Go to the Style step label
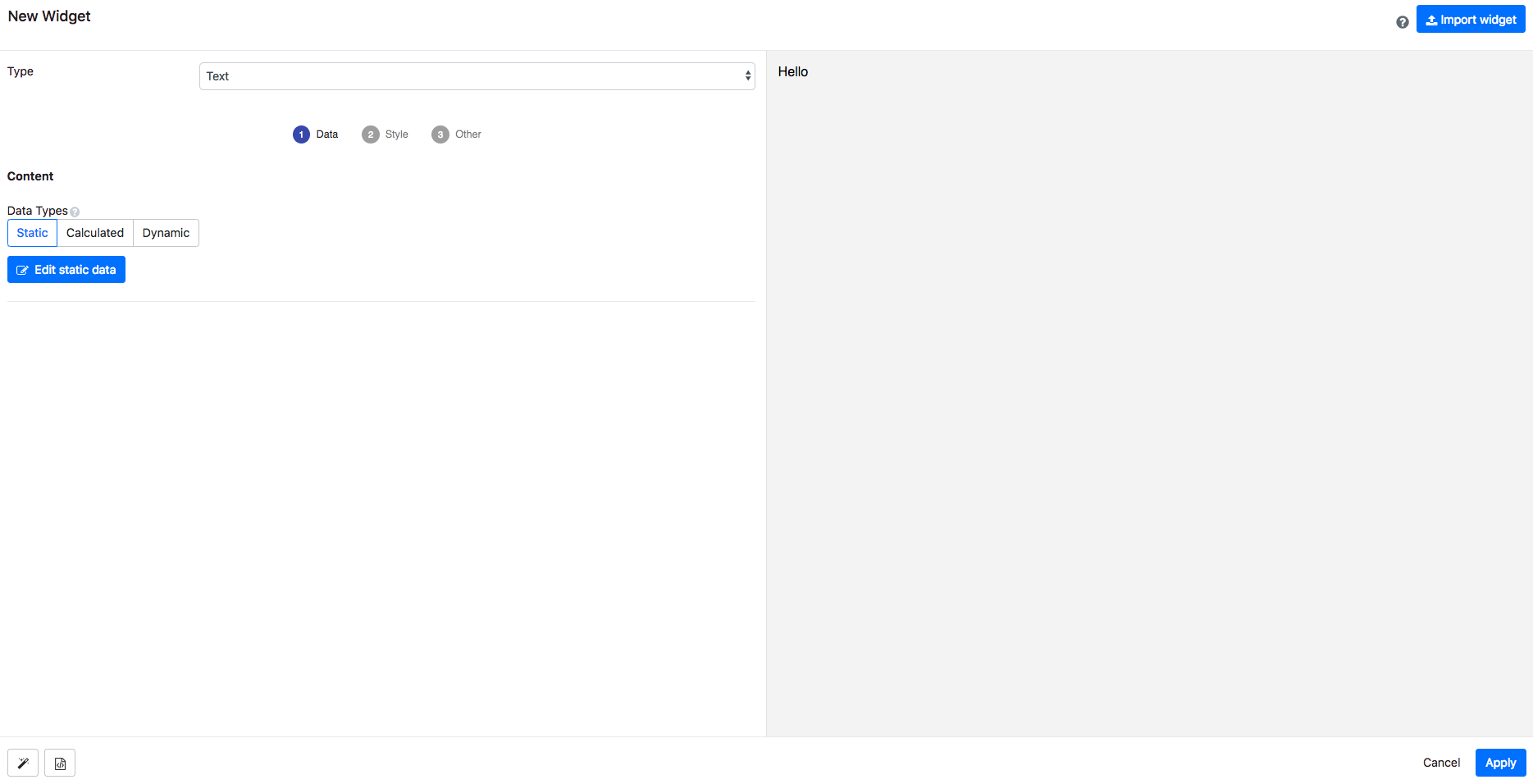1533x784 pixels. [396, 134]
